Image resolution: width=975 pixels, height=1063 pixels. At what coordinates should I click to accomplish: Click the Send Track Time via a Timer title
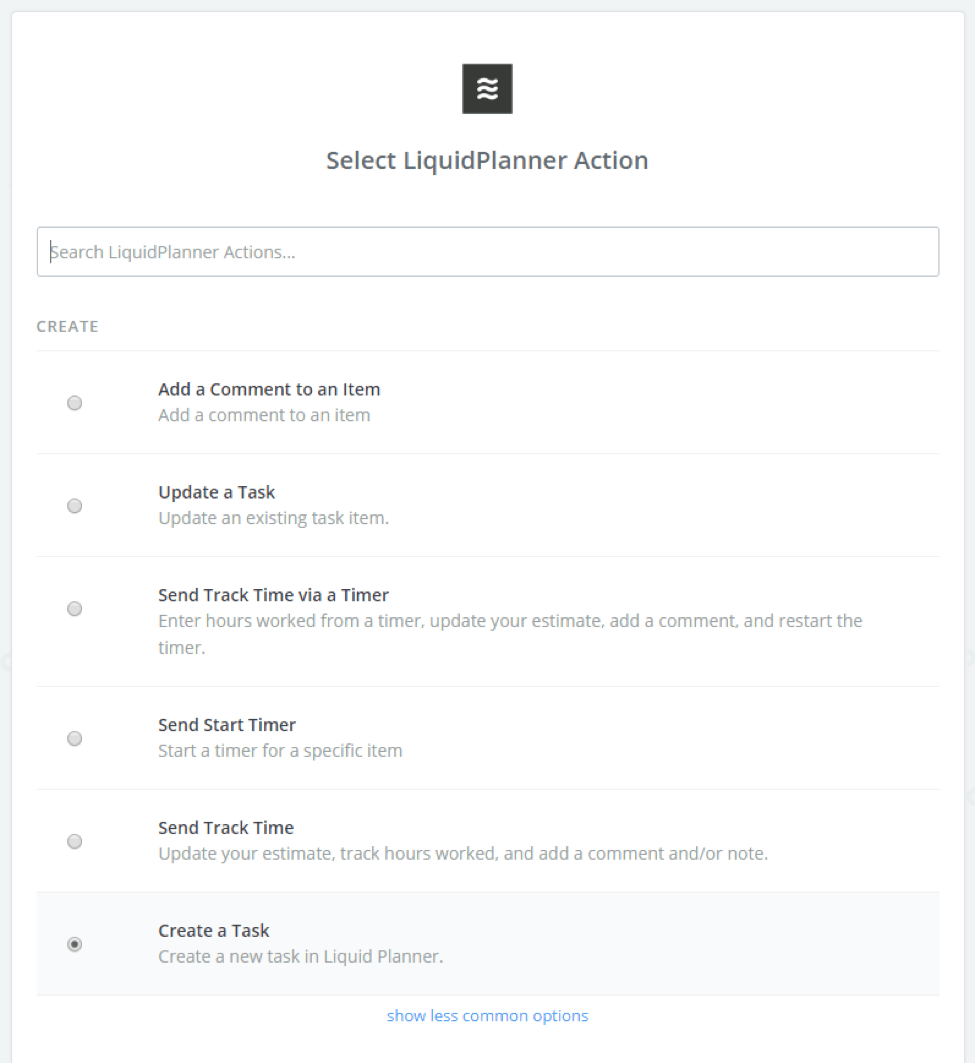point(273,595)
